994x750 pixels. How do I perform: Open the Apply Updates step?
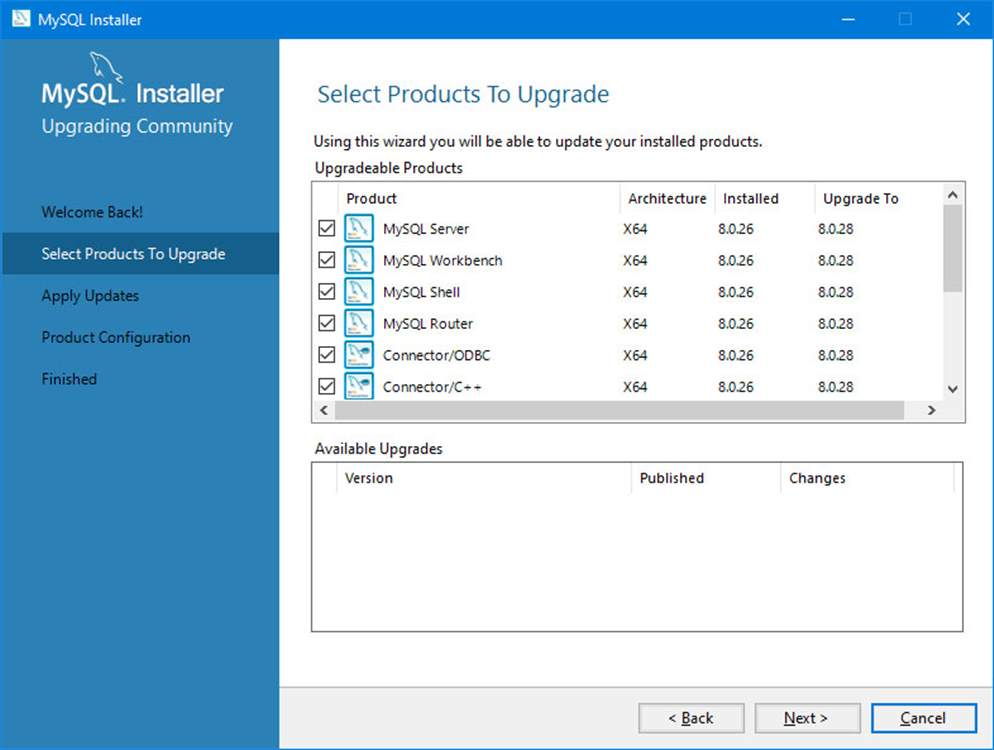click(x=90, y=296)
